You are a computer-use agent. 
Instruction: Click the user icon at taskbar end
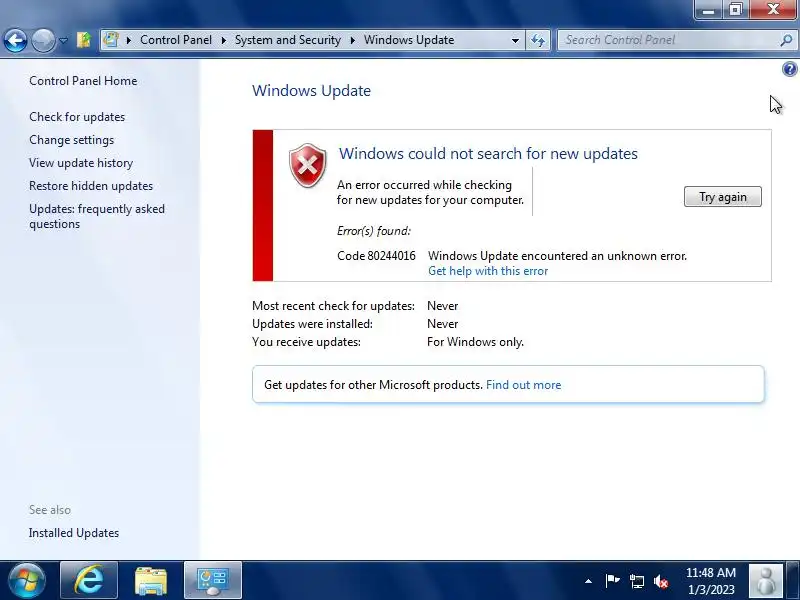tap(765, 581)
